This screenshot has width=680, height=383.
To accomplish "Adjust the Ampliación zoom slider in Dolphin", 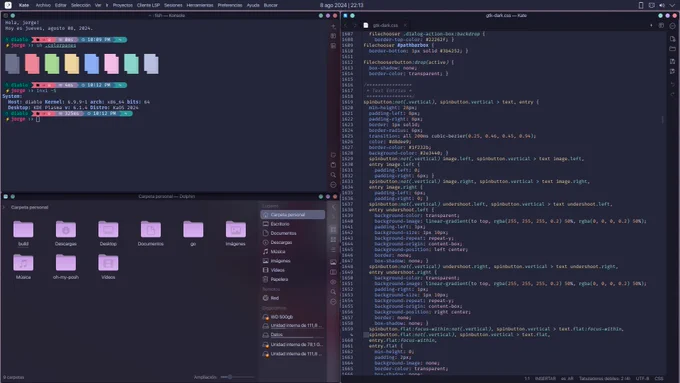I will point(237,377).
